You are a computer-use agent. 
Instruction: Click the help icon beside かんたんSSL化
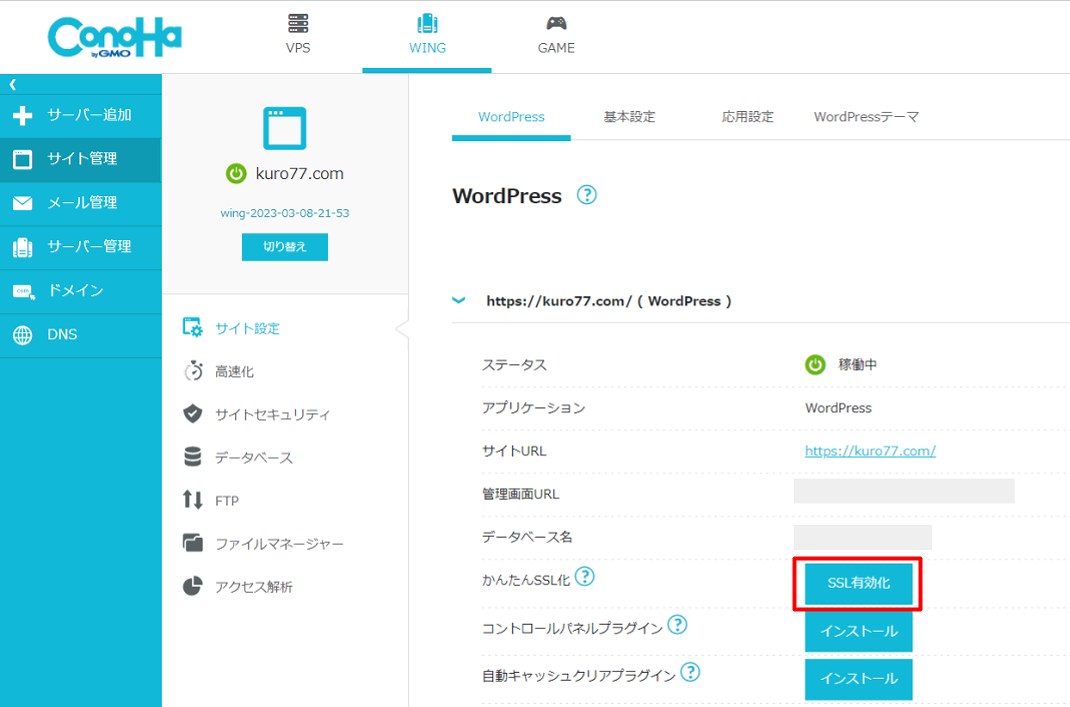pyautogui.click(x=584, y=577)
